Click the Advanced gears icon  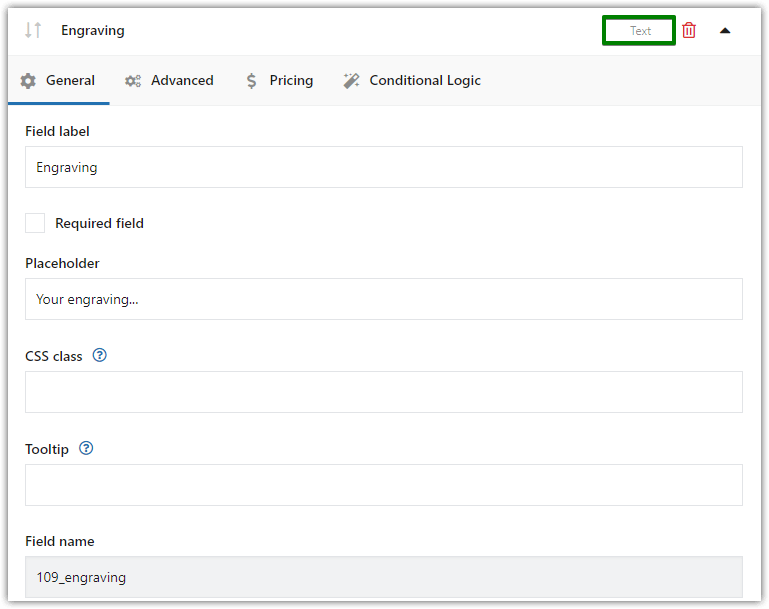coord(133,81)
